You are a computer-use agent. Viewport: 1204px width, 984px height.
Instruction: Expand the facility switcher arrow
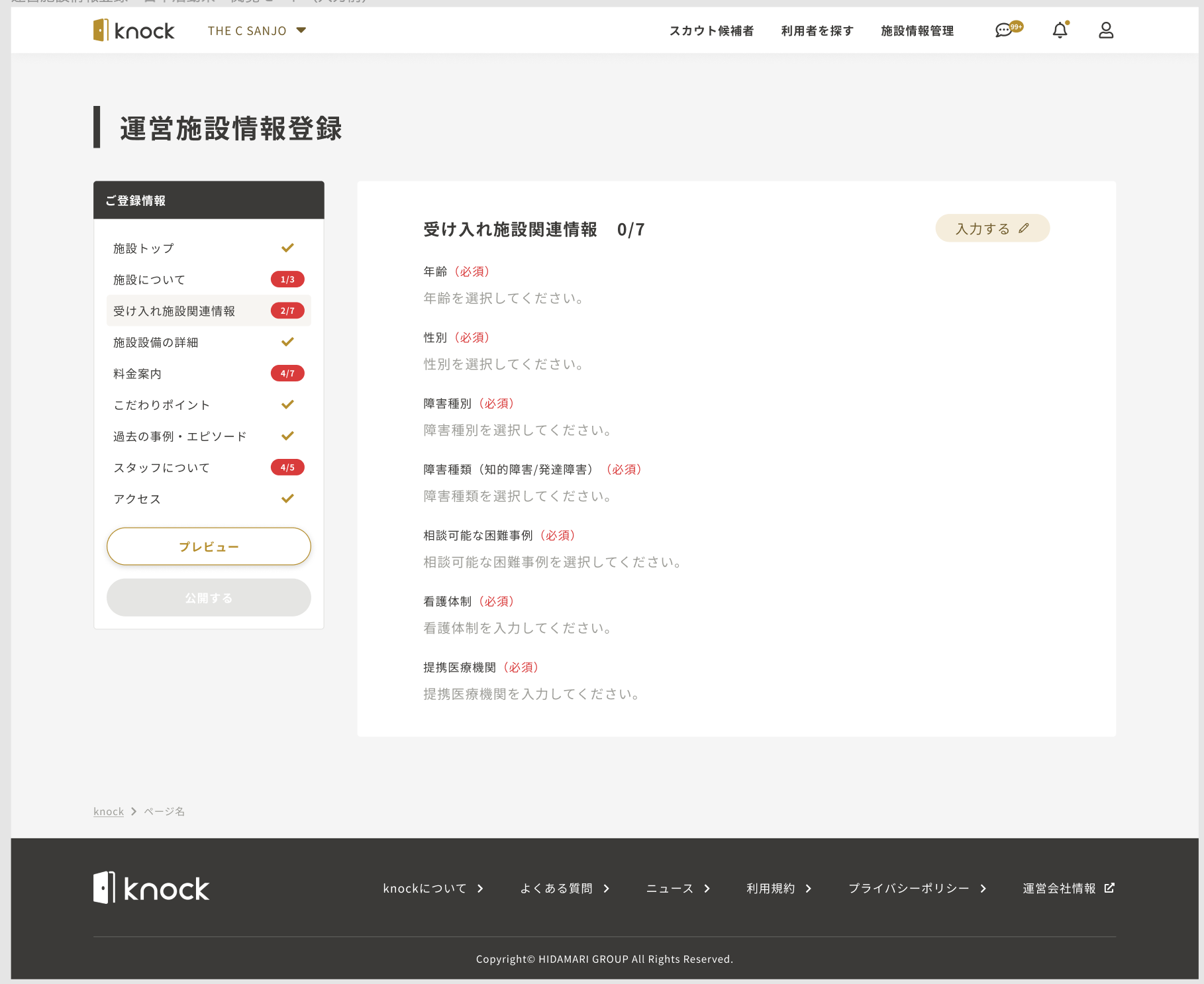coord(301,30)
